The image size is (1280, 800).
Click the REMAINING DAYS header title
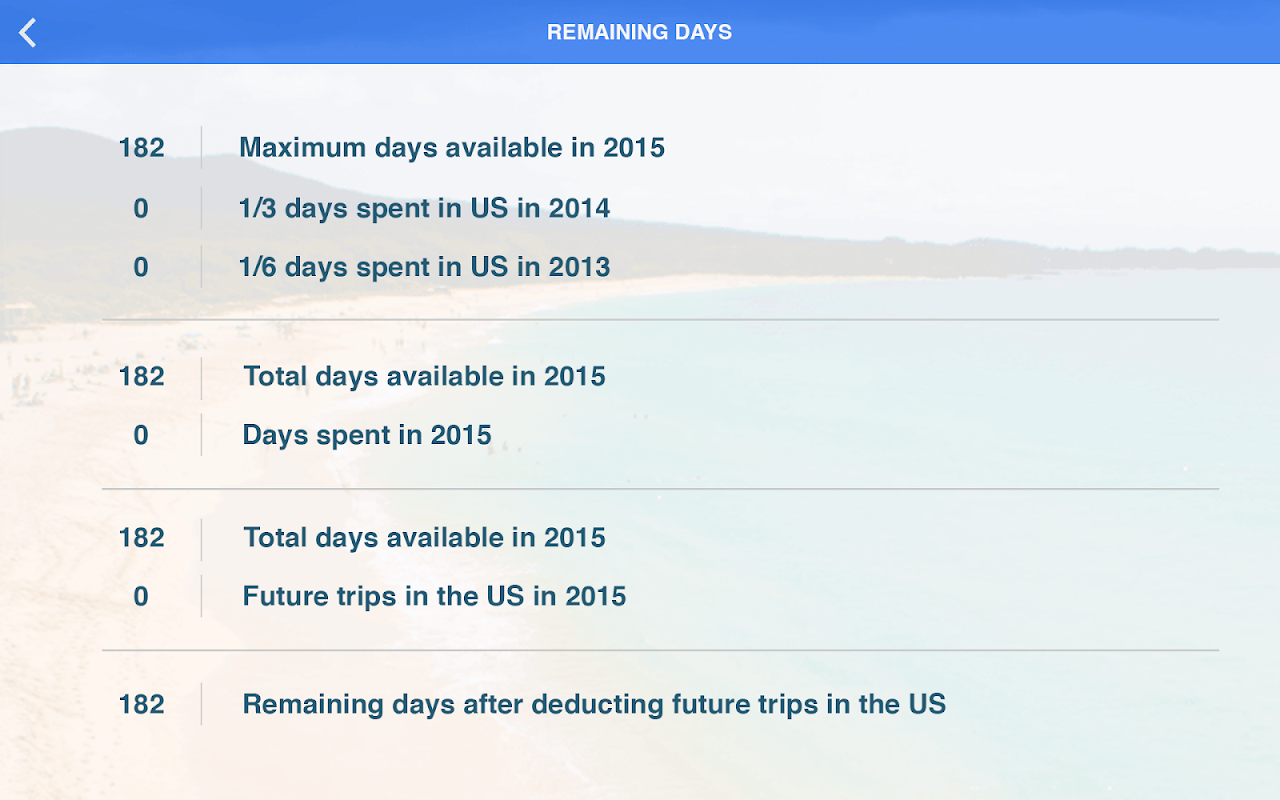[x=639, y=32]
